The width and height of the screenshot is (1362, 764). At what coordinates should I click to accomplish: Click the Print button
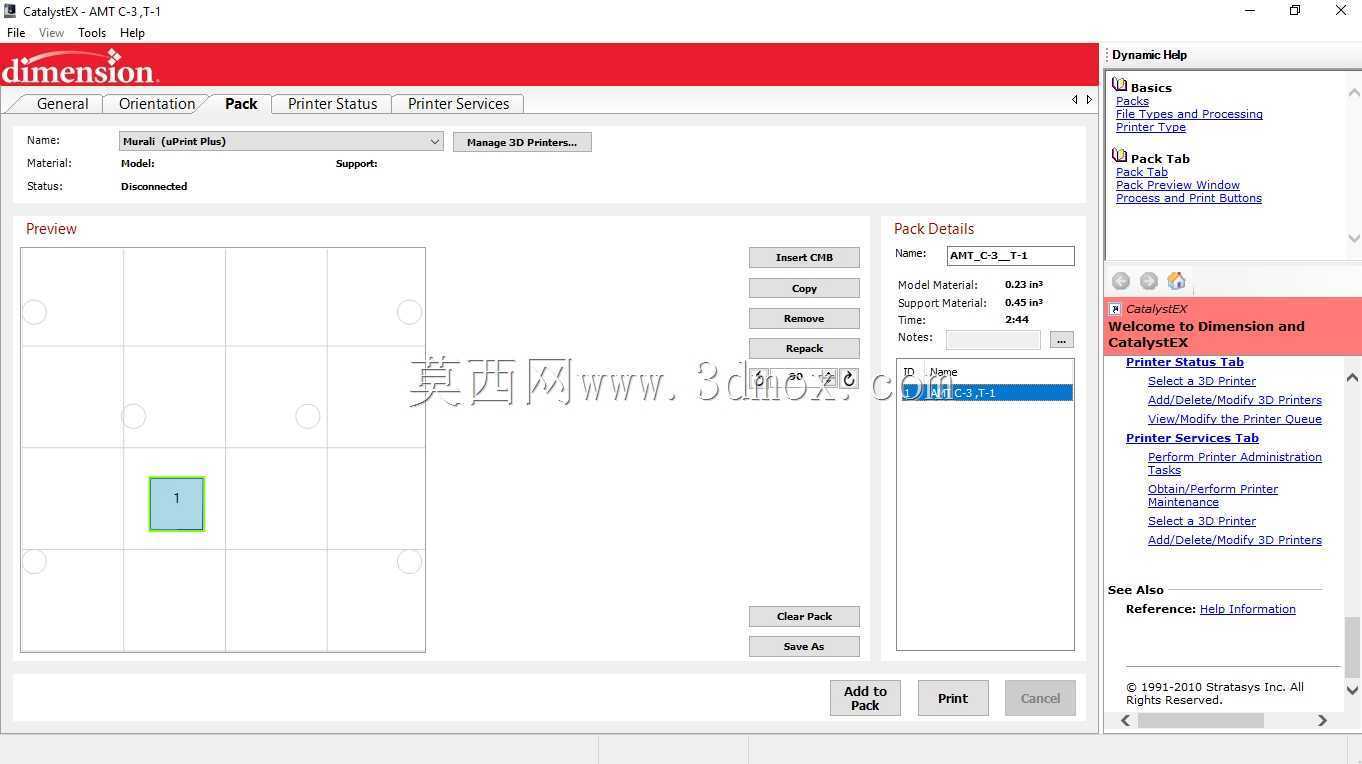tap(953, 698)
